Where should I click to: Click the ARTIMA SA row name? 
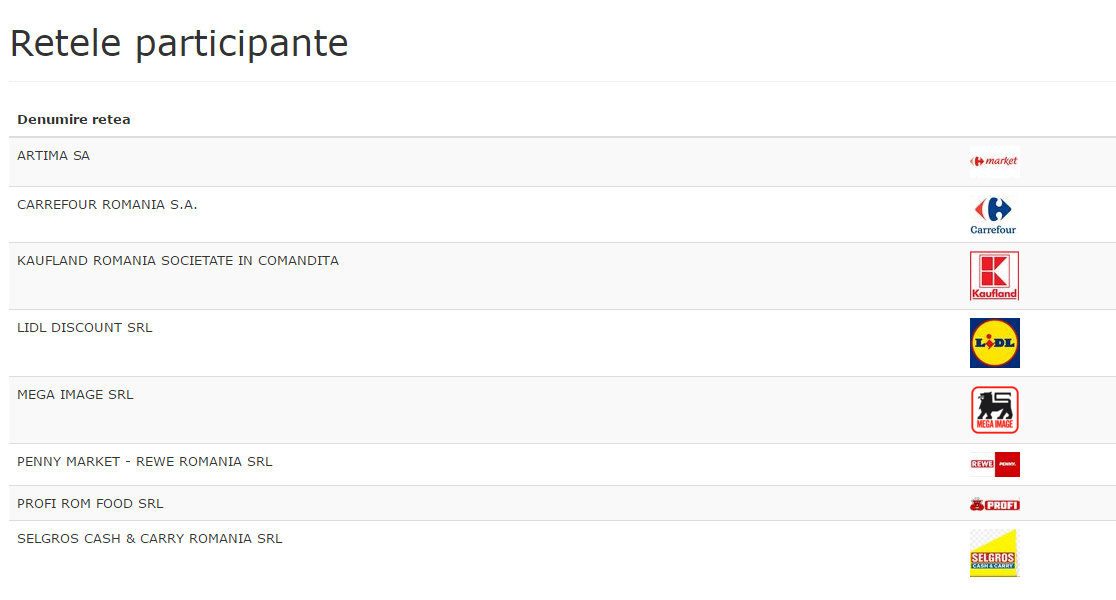(53, 156)
